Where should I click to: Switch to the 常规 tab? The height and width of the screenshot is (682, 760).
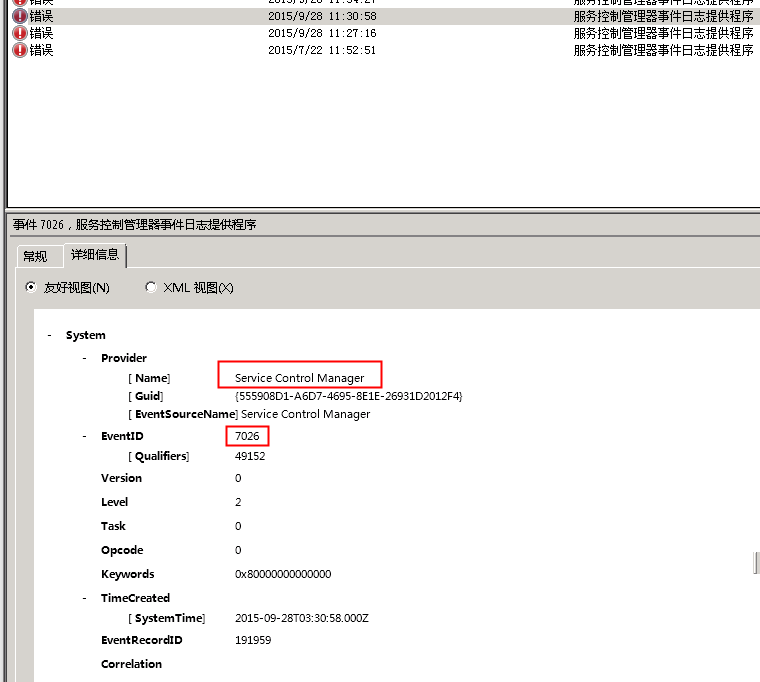tap(35, 256)
